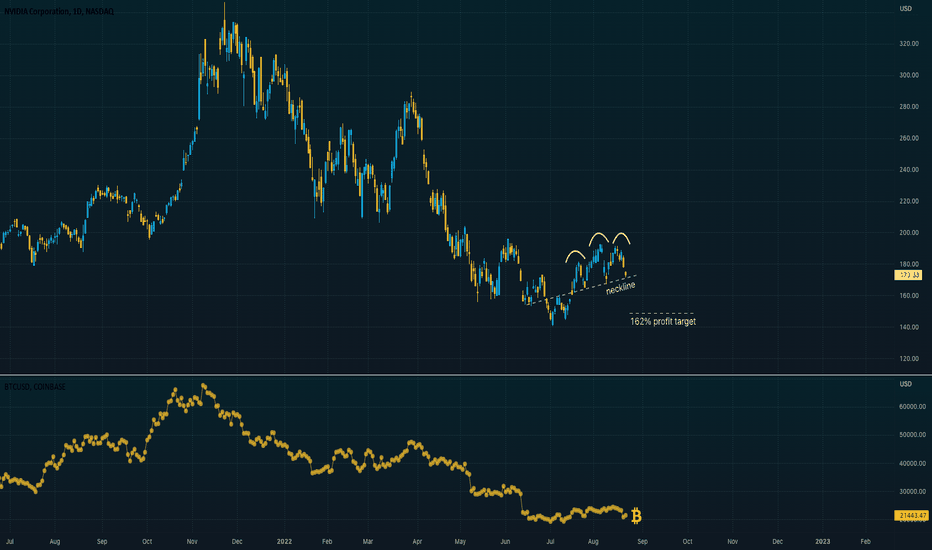This screenshot has height=550, width=932.
Task: Click the 50000.00 Bitcoin axis label
Action: pyautogui.click(x=912, y=435)
